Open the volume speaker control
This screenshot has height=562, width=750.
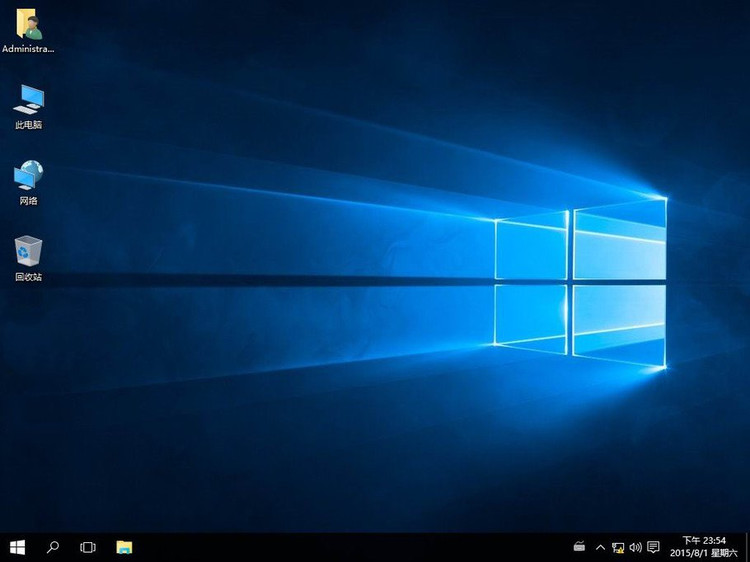(635, 547)
